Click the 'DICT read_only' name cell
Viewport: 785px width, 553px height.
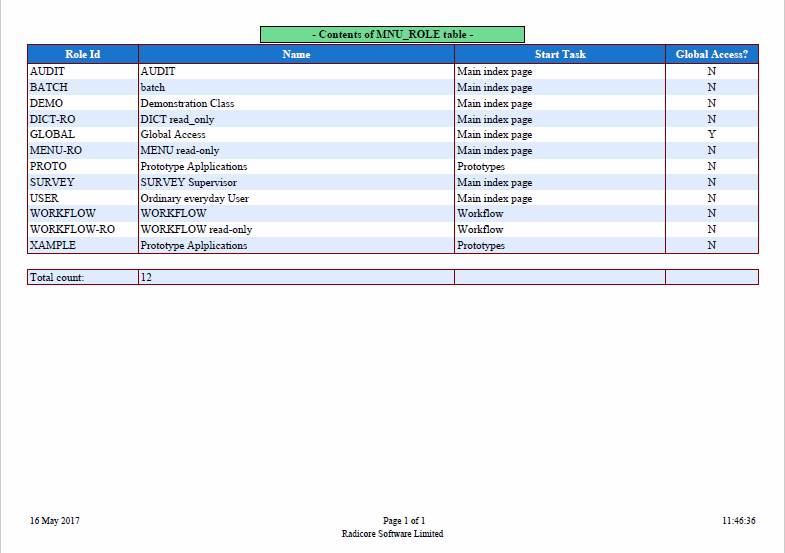(177, 119)
